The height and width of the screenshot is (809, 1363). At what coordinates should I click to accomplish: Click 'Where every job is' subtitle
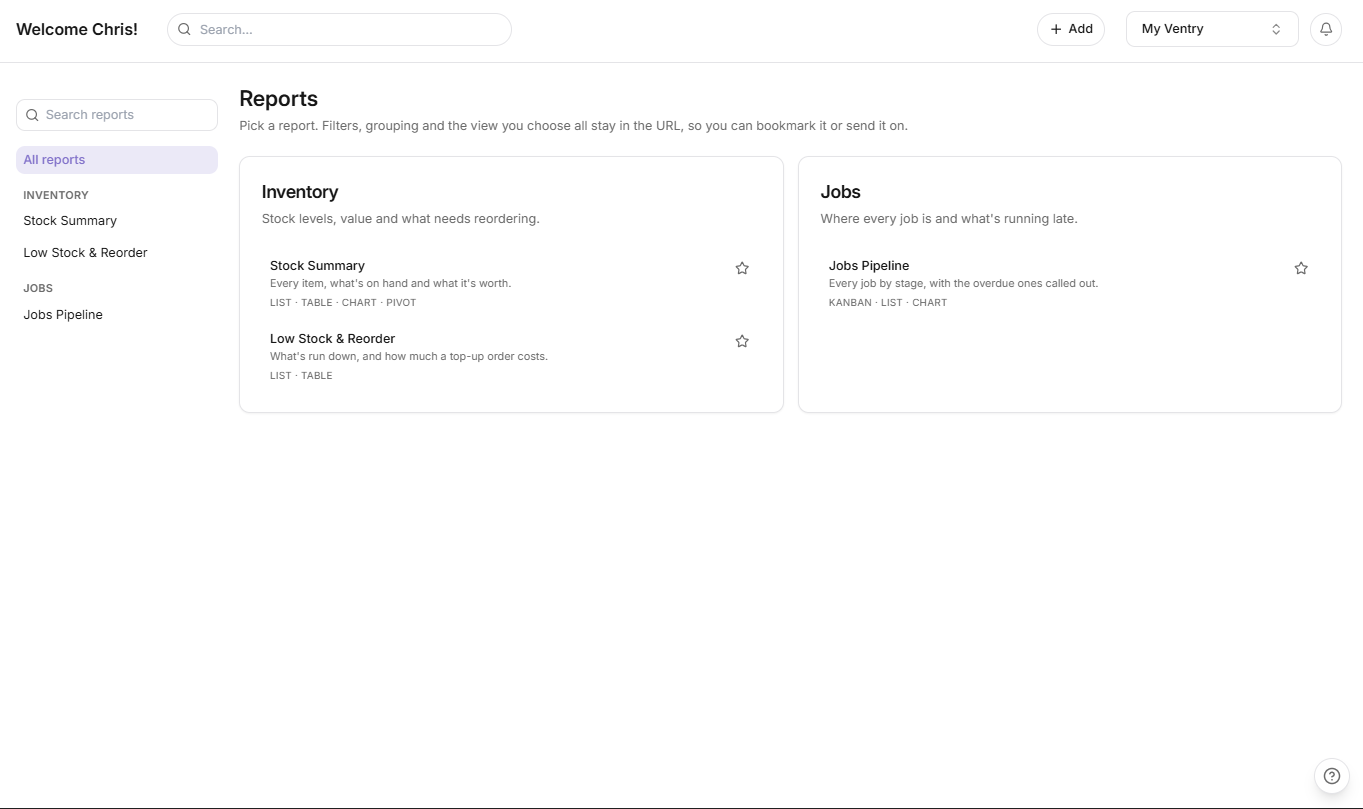click(x=949, y=219)
